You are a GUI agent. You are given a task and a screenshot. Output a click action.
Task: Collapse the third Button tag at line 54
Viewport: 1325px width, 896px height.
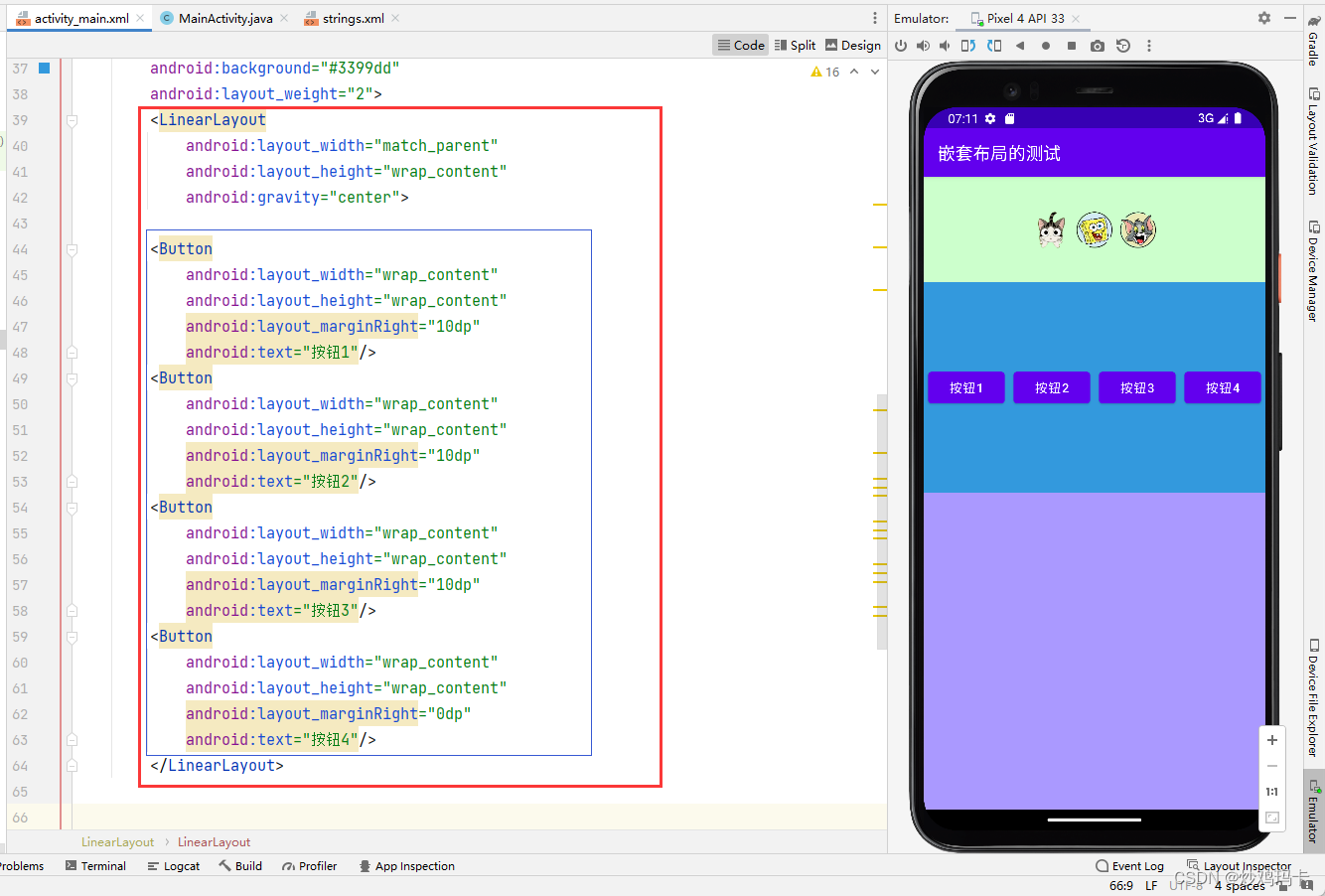[72, 508]
